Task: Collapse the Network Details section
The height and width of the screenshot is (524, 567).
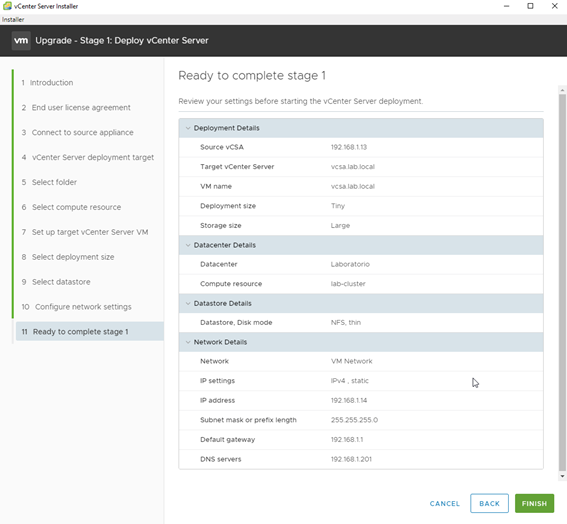Action: [188, 342]
